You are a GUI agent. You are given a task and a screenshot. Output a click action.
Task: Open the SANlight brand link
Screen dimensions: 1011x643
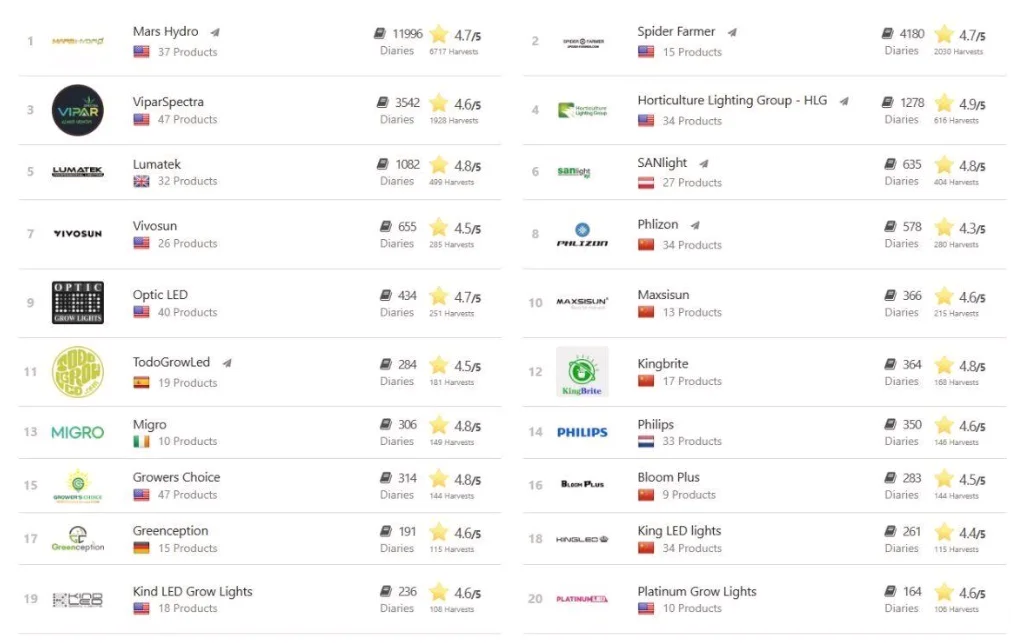click(x=662, y=163)
